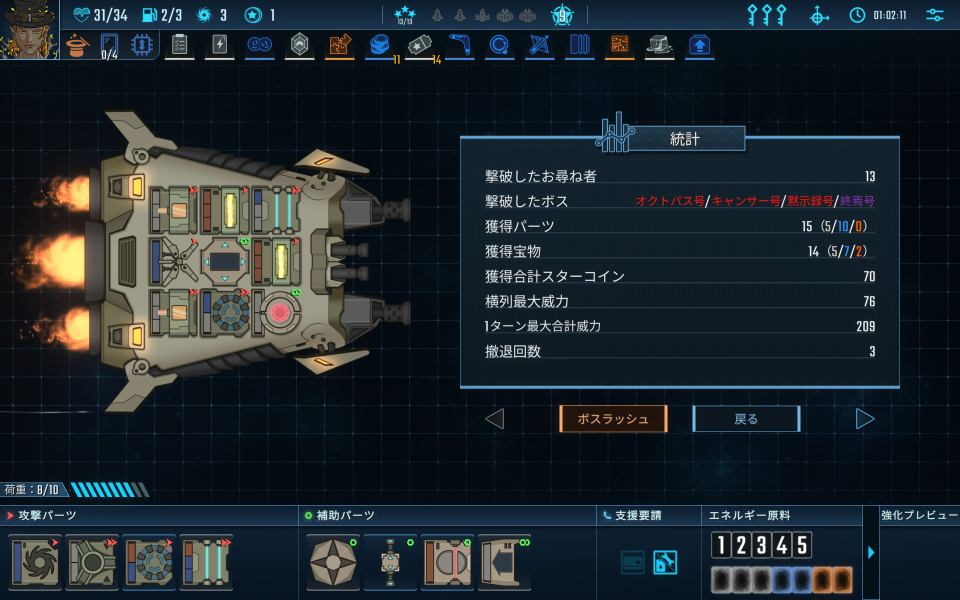Click the repair wrench support icon

point(665,562)
